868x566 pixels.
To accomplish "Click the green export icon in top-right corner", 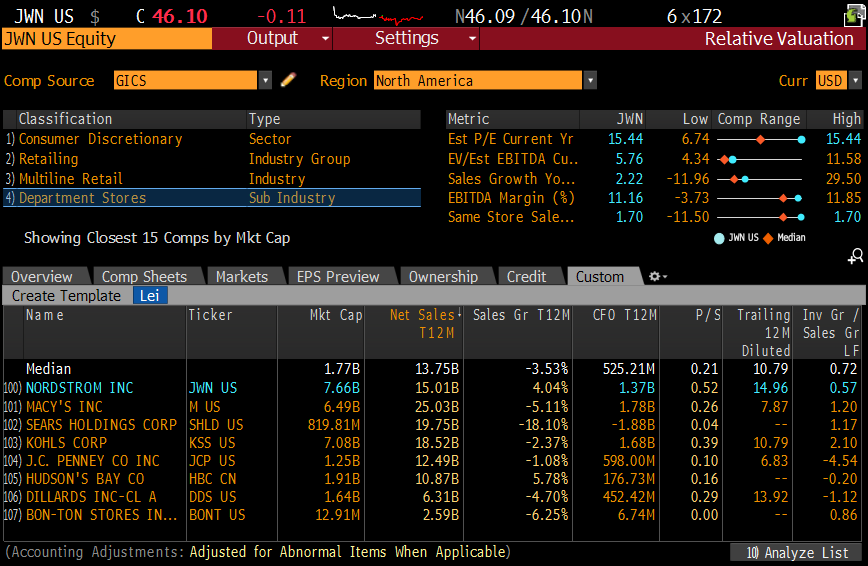I will click(855, 14).
